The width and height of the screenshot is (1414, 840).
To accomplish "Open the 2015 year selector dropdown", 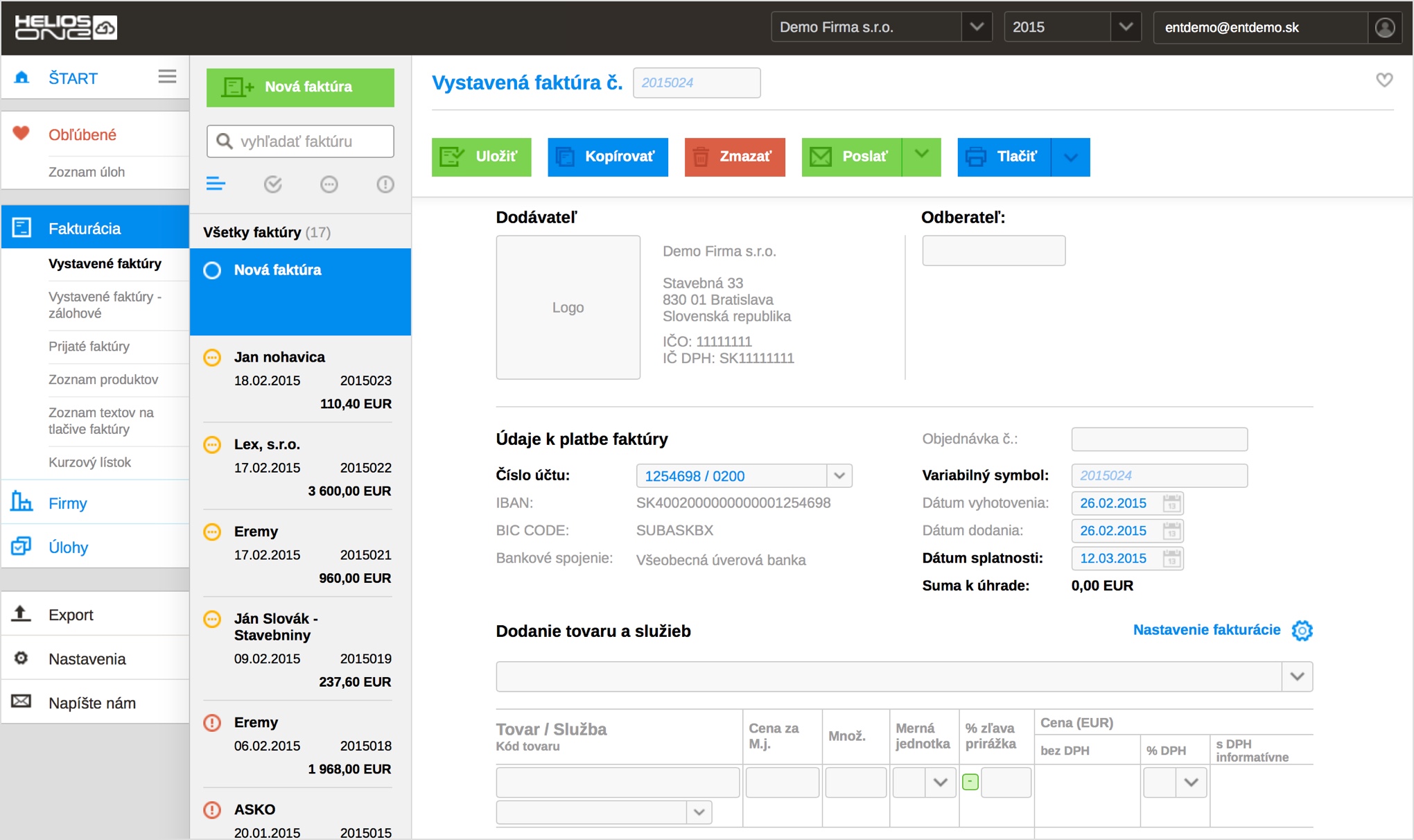I will pos(1125,28).
